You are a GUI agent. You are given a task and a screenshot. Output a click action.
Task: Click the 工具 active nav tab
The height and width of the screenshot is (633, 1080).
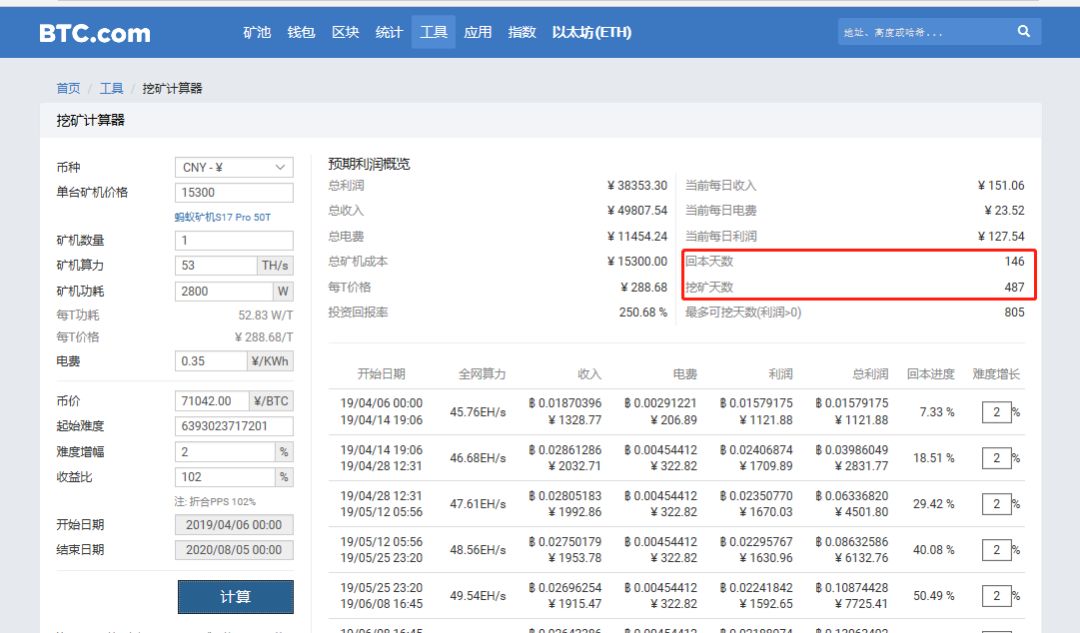433,32
